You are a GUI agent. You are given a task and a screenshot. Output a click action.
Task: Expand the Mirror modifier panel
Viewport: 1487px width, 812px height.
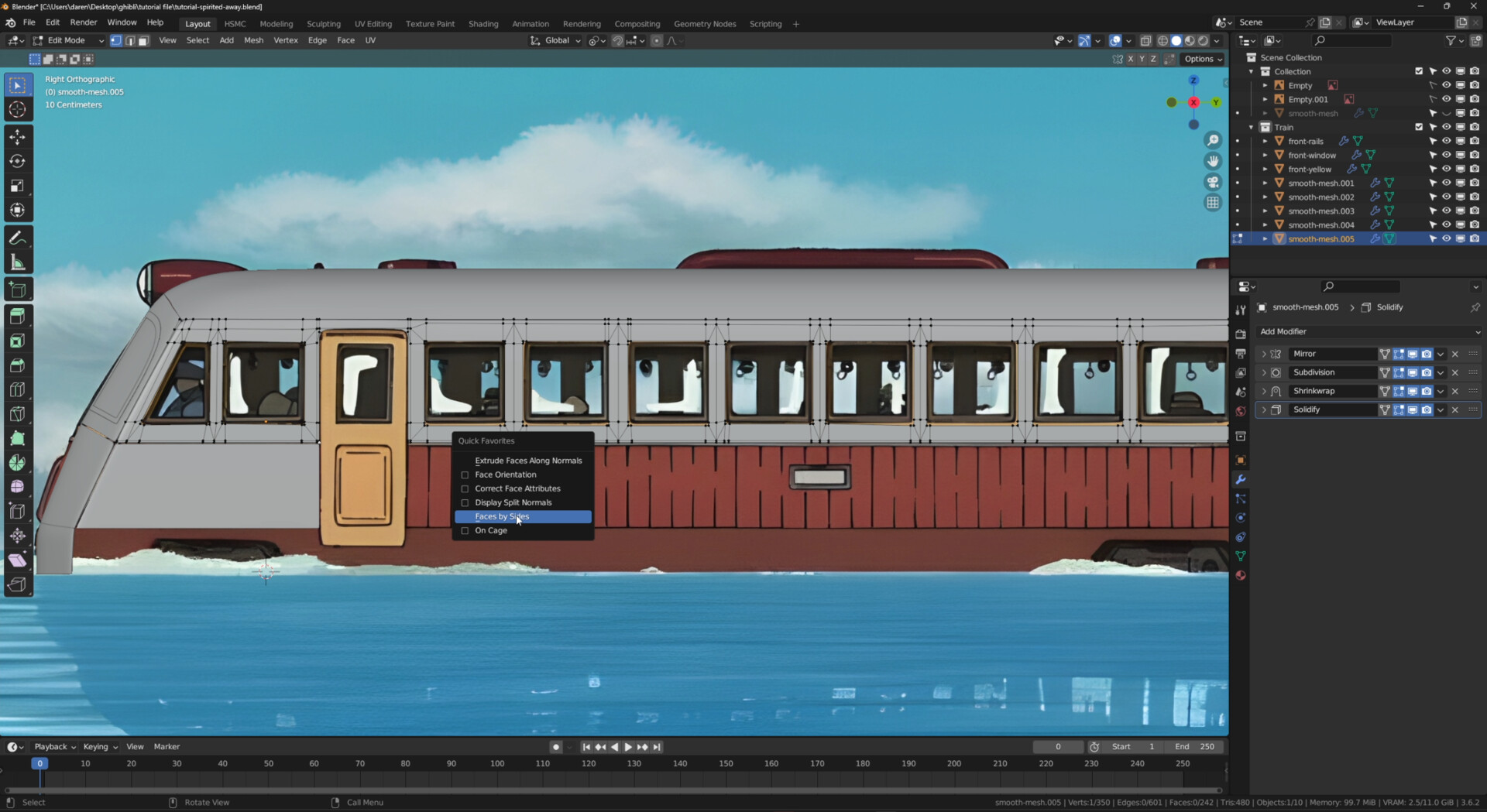click(x=1264, y=354)
